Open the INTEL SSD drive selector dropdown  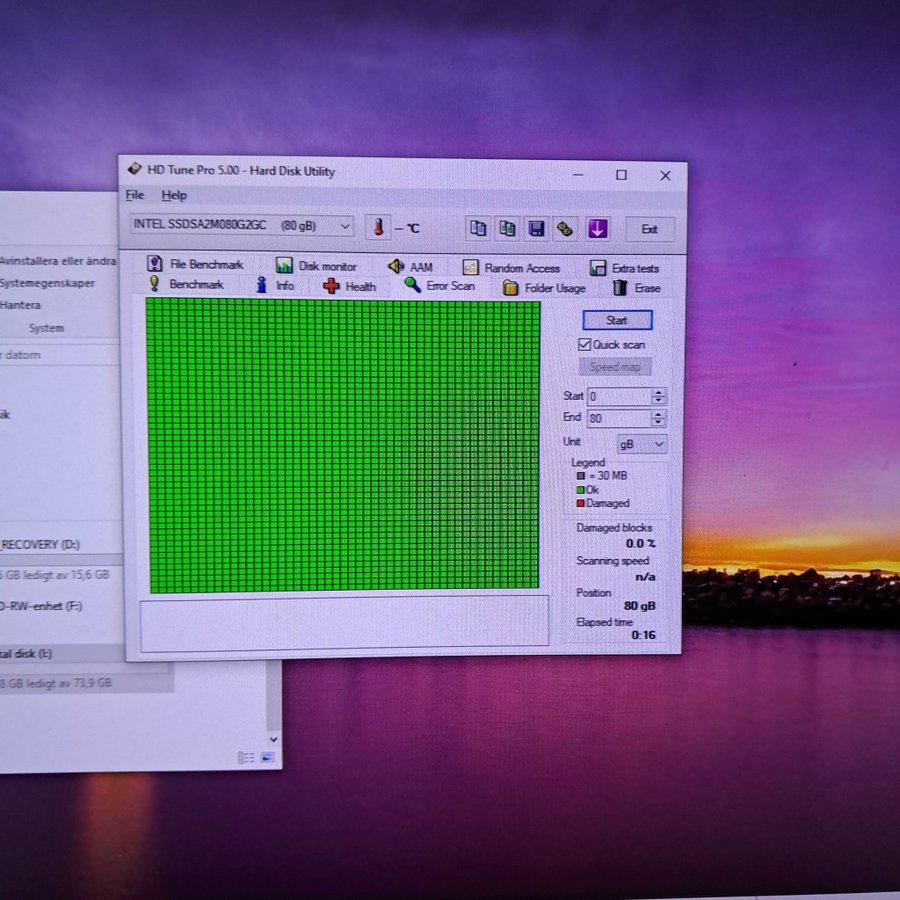point(242,225)
